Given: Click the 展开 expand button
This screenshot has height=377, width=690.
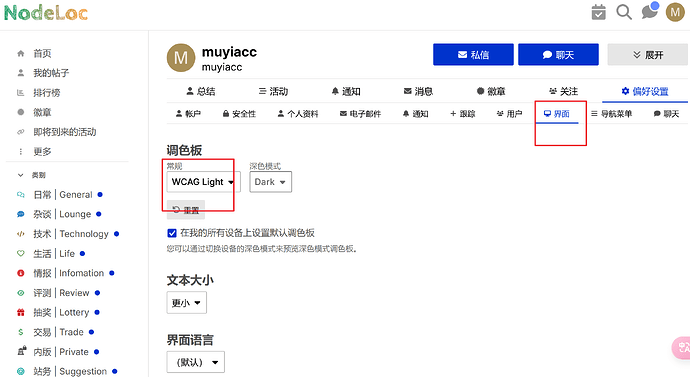Looking at the screenshot, I should [x=647, y=55].
